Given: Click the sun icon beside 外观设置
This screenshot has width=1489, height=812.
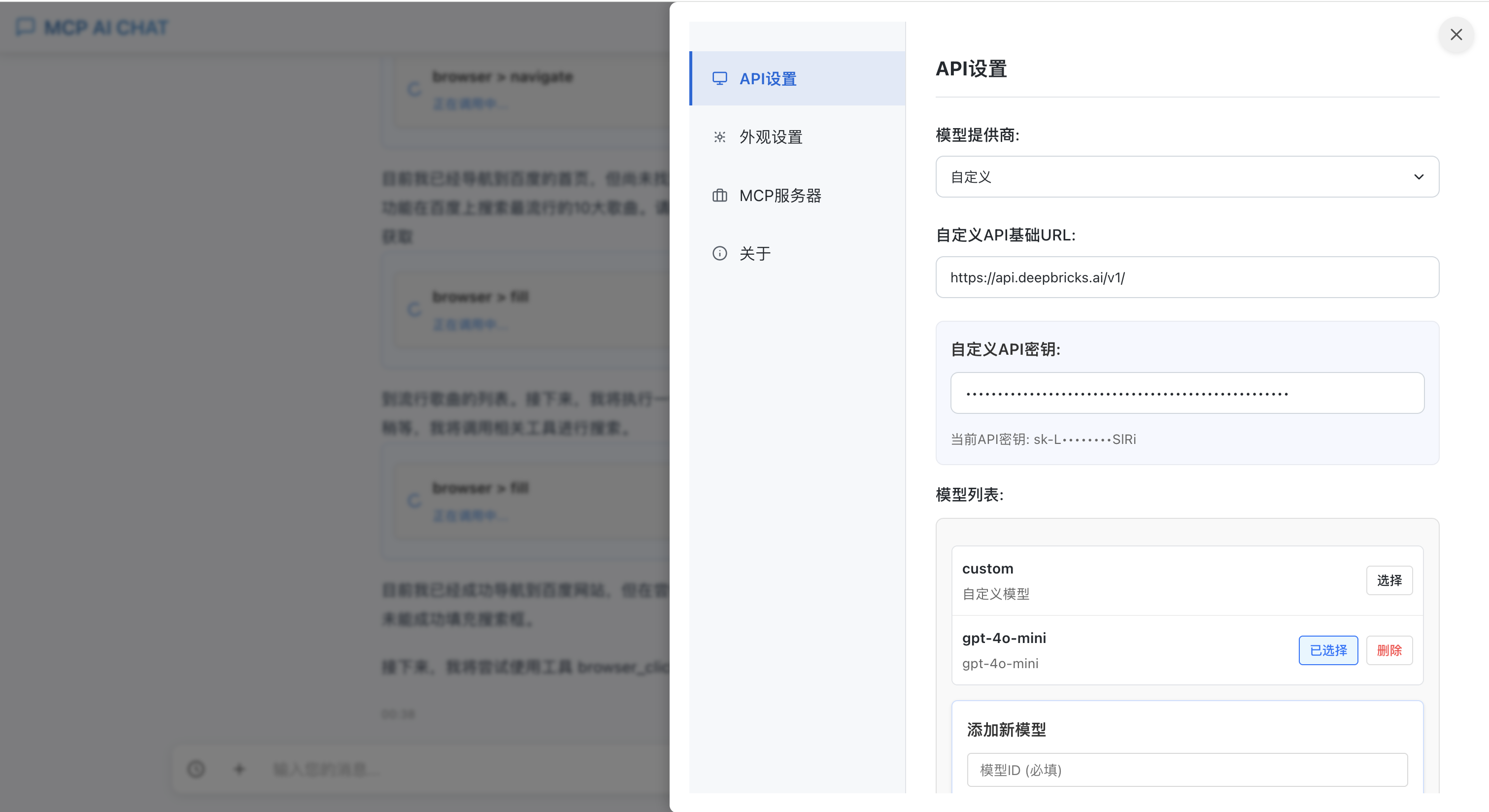Looking at the screenshot, I should 719,137.
